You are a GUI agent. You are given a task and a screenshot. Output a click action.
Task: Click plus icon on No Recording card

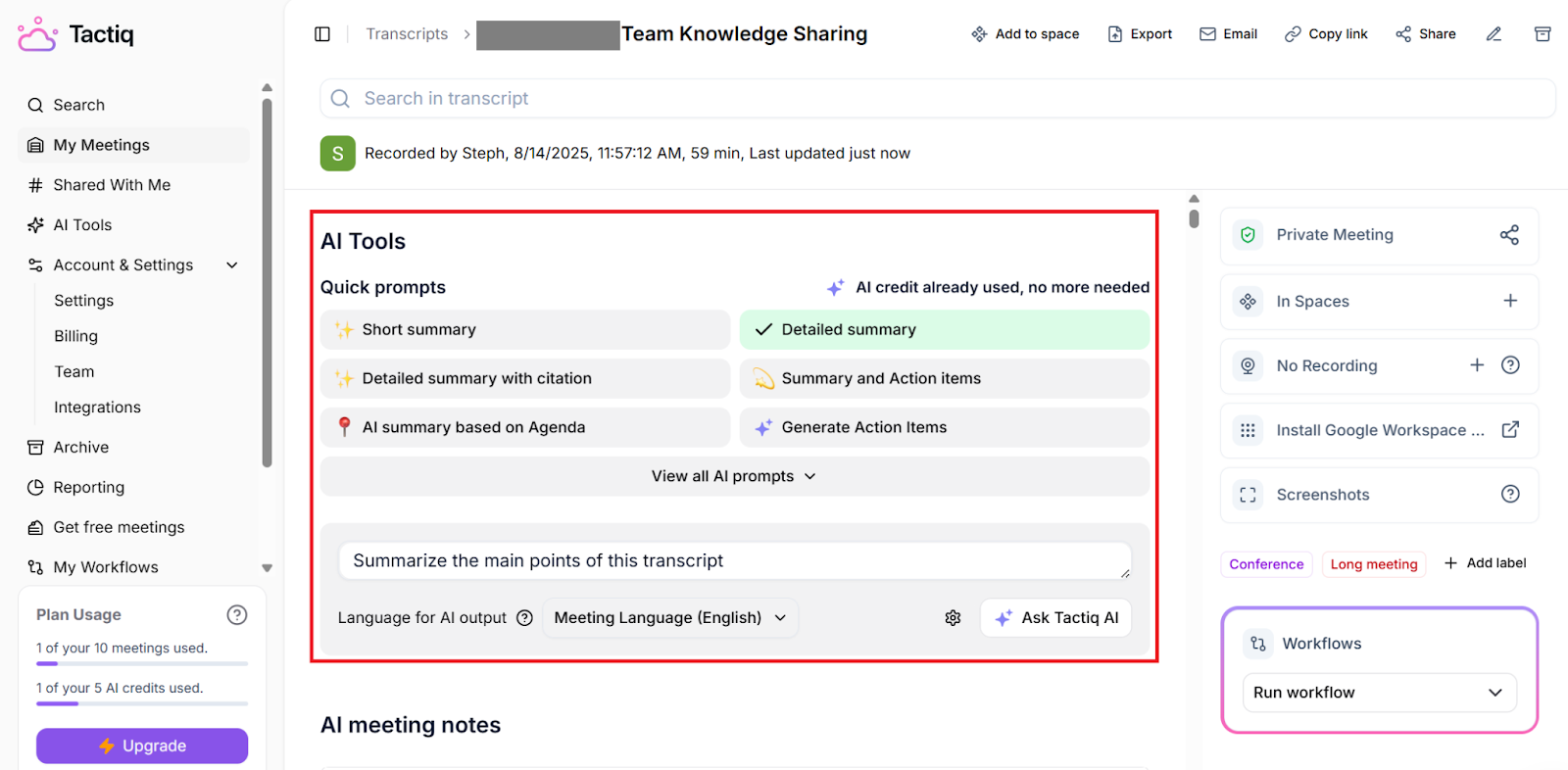point(1477,365)
